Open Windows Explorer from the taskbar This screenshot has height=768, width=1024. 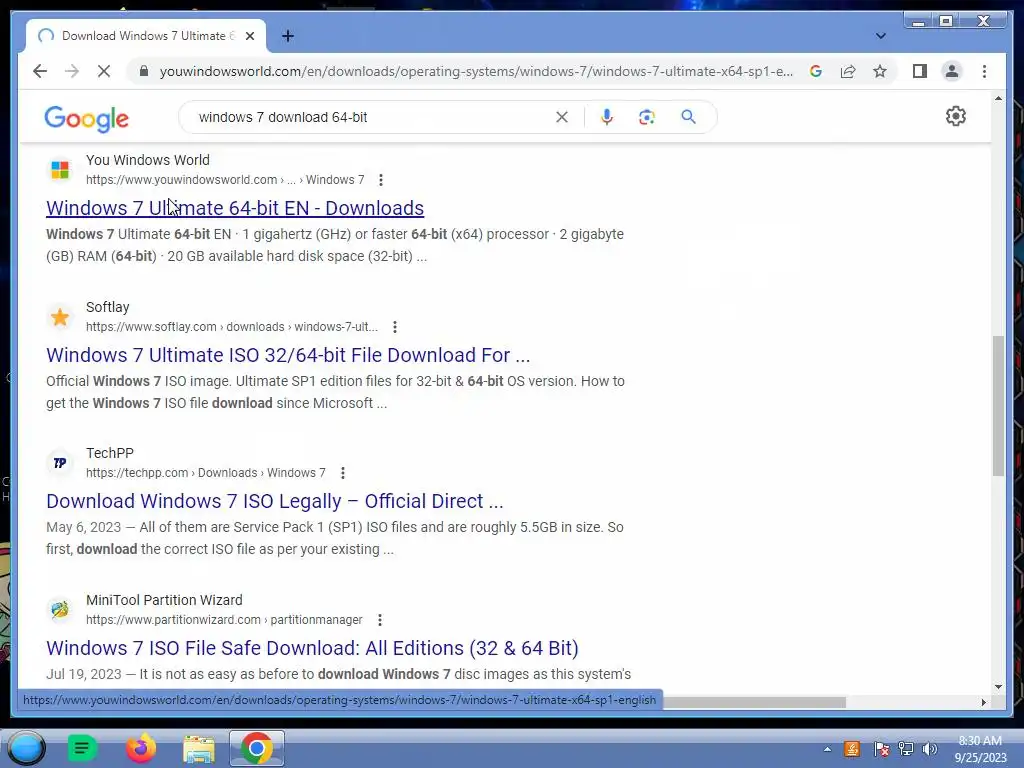pyautogui.click(x=199, y=748)
